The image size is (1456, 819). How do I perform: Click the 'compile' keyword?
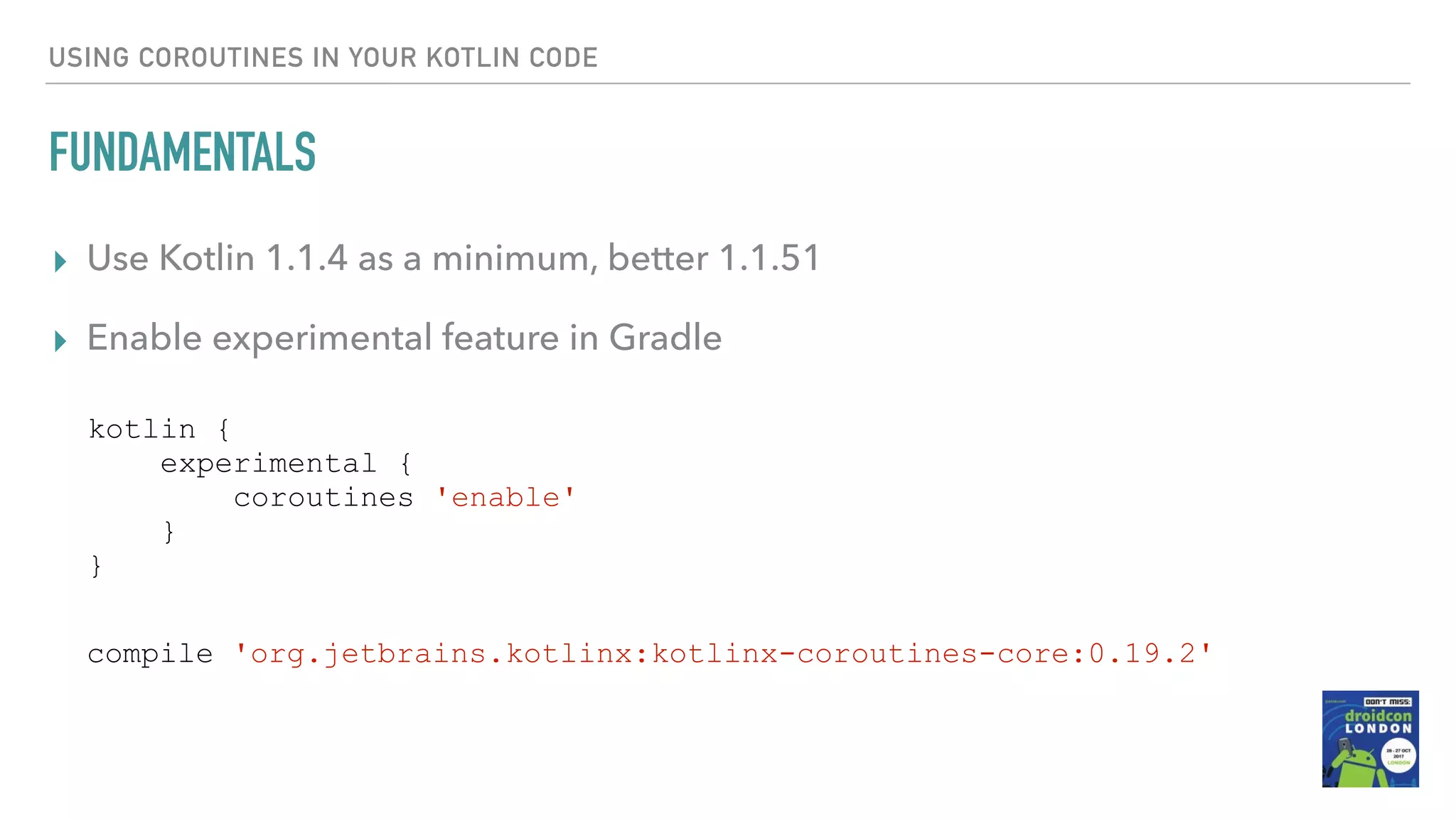150,653
